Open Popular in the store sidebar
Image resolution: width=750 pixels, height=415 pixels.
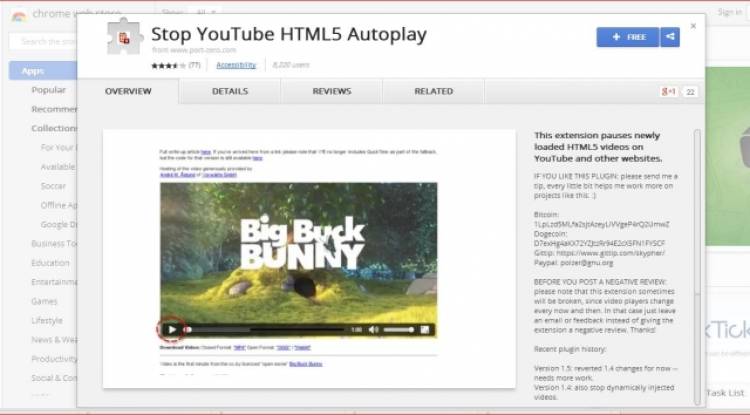point(48,90)
